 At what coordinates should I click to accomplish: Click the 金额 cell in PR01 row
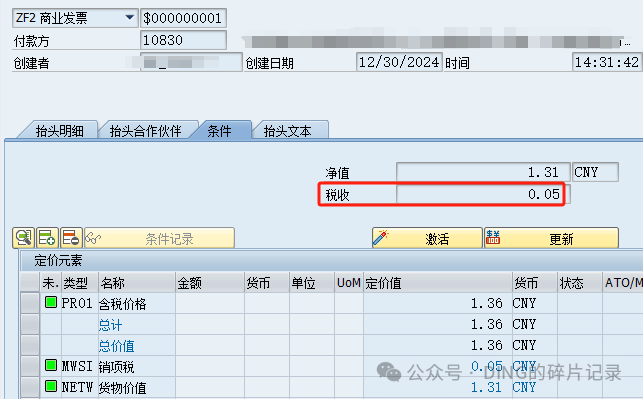[x=210, y=303]
